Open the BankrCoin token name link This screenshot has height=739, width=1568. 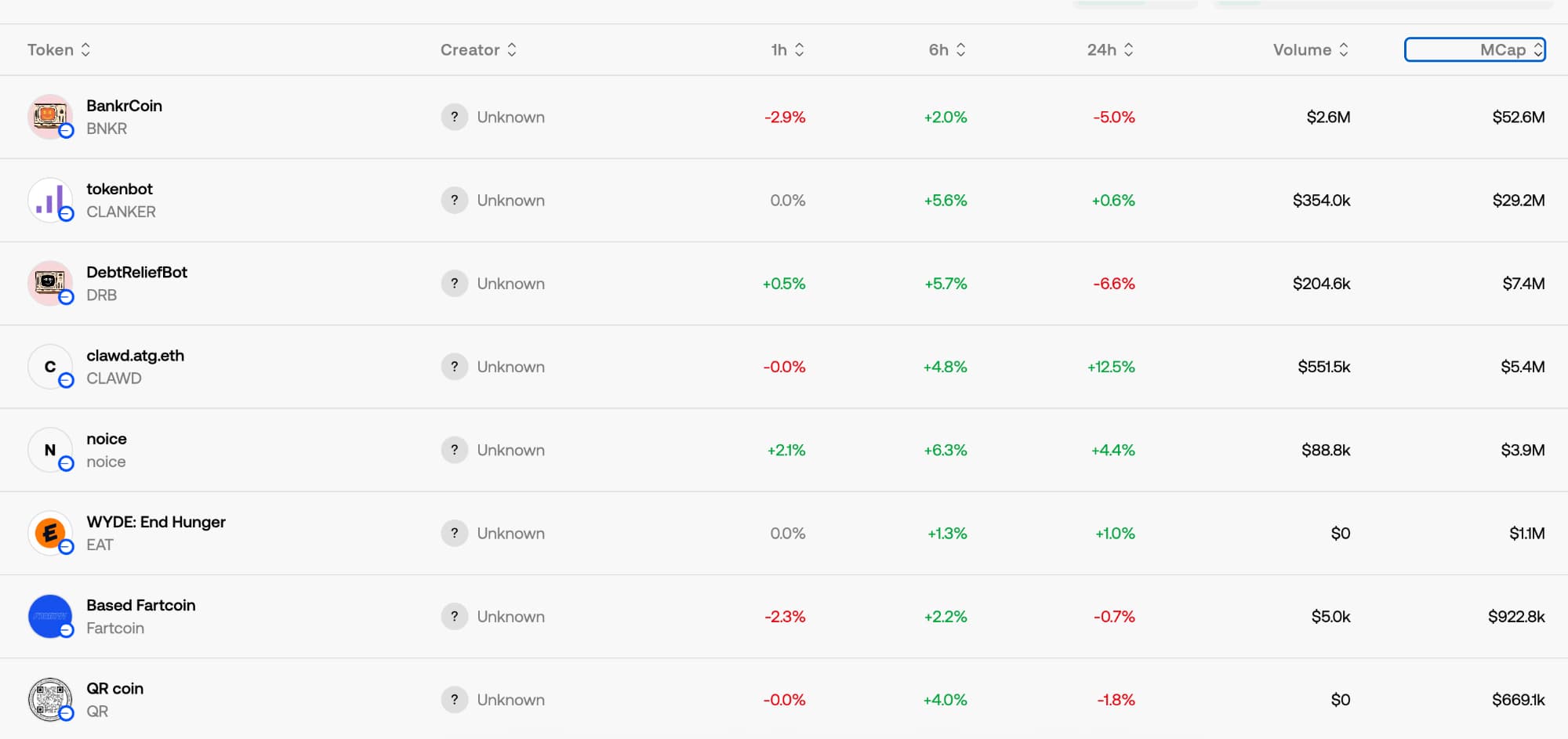tap(124, 106)
